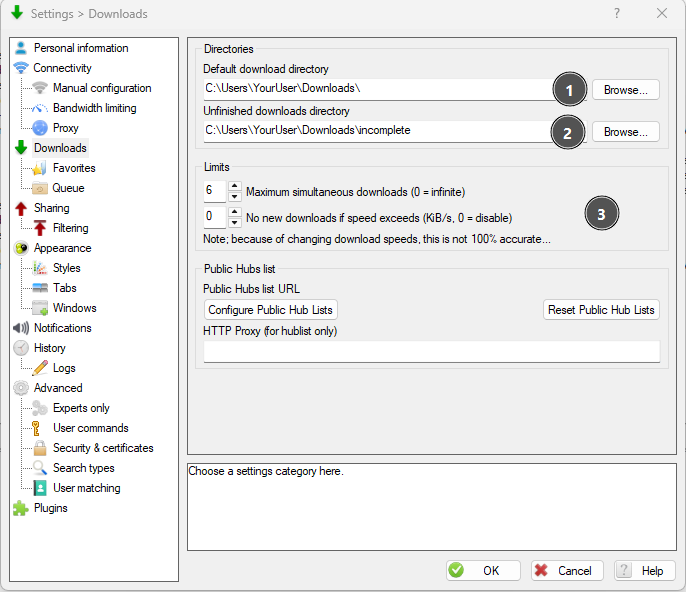The height and width of the screenshot is (592, 686).
Task: Click the Plugins puzzle piece icon
Action: point(21,508)
